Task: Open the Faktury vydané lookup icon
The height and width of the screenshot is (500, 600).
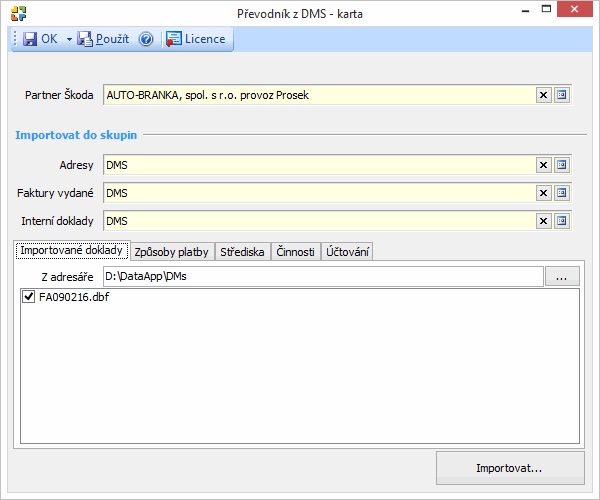Action: [561, 193]
